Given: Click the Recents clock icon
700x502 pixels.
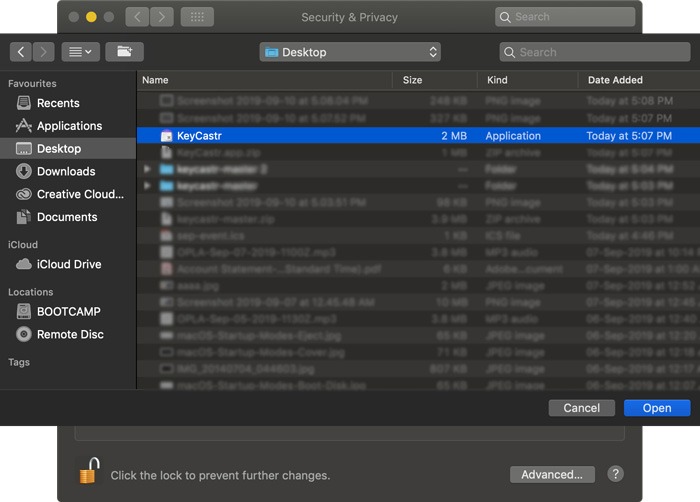Looking at the screenshot, I should pos(24,103).
